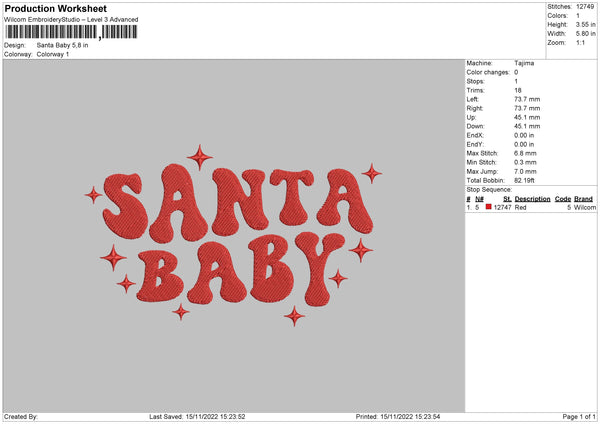Click the barcode under the worksheet title

click(71, 32)
